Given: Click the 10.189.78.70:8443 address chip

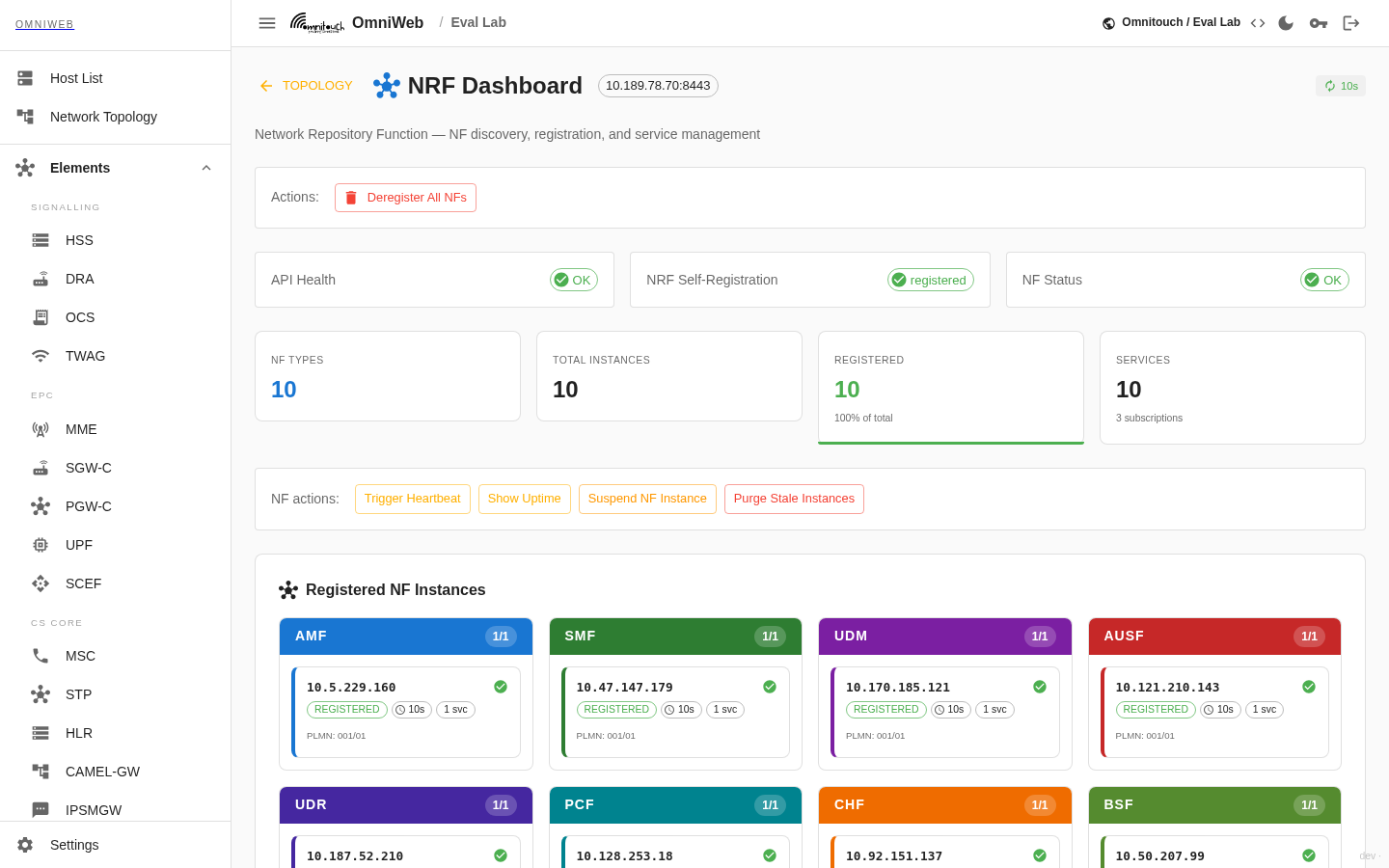Looking at the screenshot, I should [x=658, y=86].
